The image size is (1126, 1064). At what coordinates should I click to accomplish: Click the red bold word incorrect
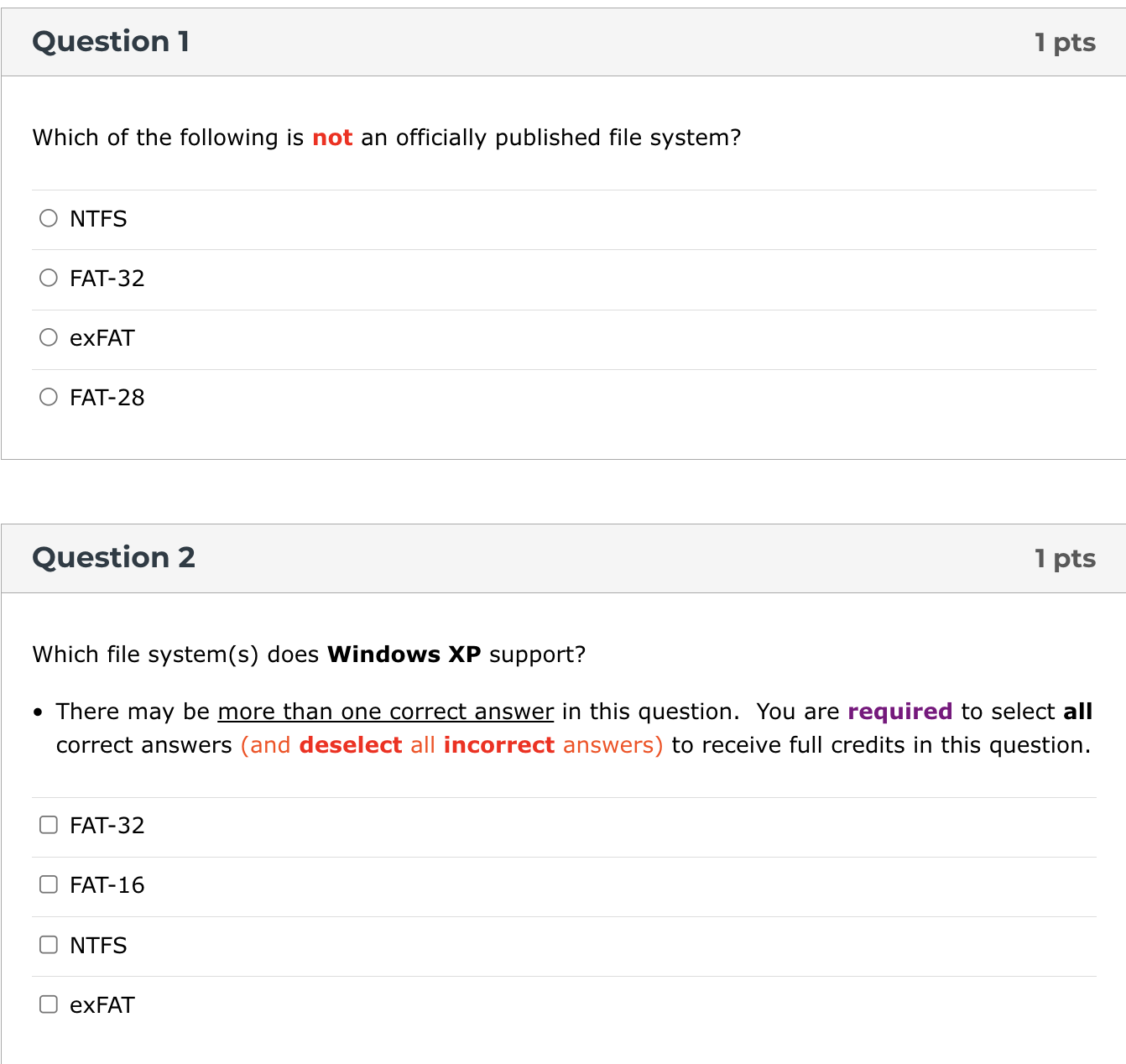[499, 745]
